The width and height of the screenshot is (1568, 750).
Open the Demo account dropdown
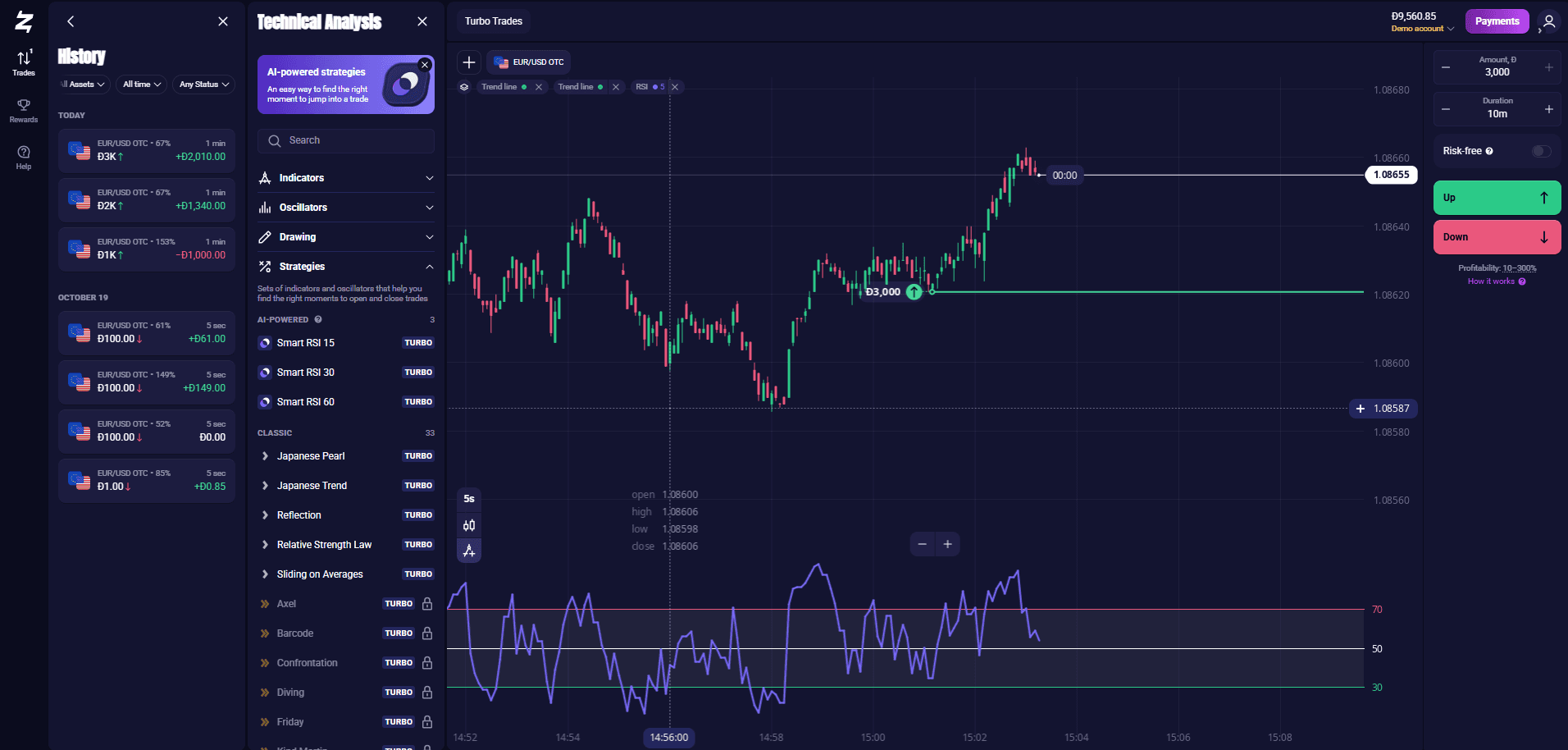click(x=1423, y=29)
